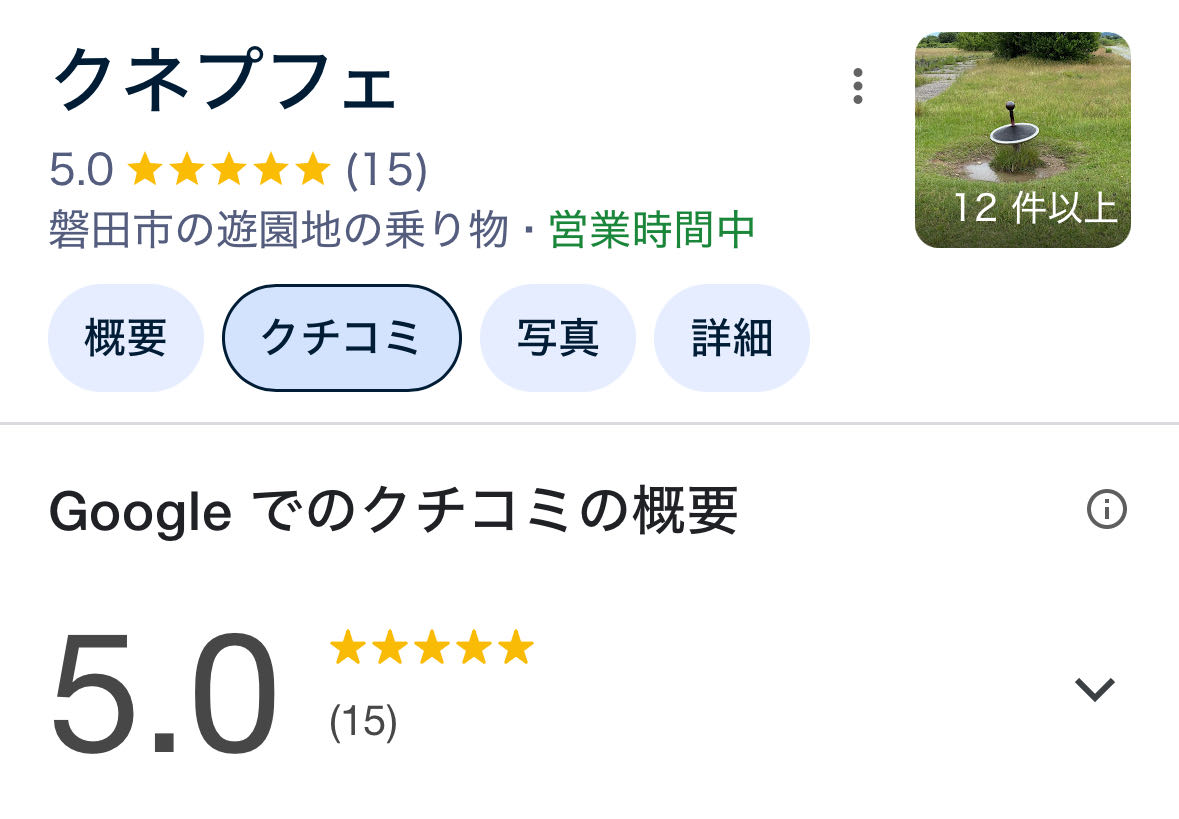
Task: Open the (15) review count beside header stars
Action: pos(386,170)
